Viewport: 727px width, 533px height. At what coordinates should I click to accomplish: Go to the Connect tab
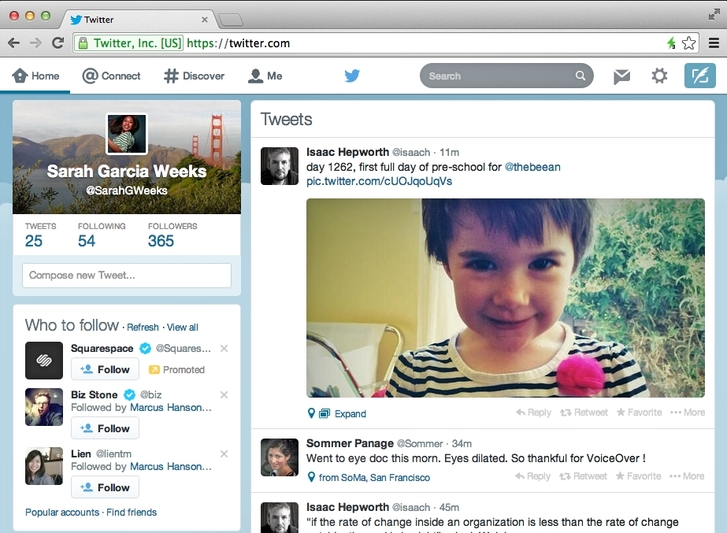coord(111,76)
